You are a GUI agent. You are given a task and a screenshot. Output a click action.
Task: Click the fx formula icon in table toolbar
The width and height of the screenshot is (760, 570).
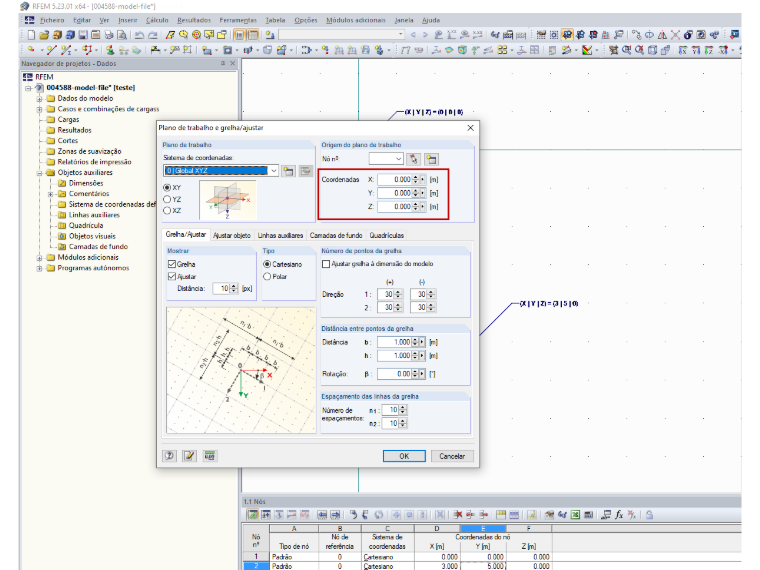point(619,515)
